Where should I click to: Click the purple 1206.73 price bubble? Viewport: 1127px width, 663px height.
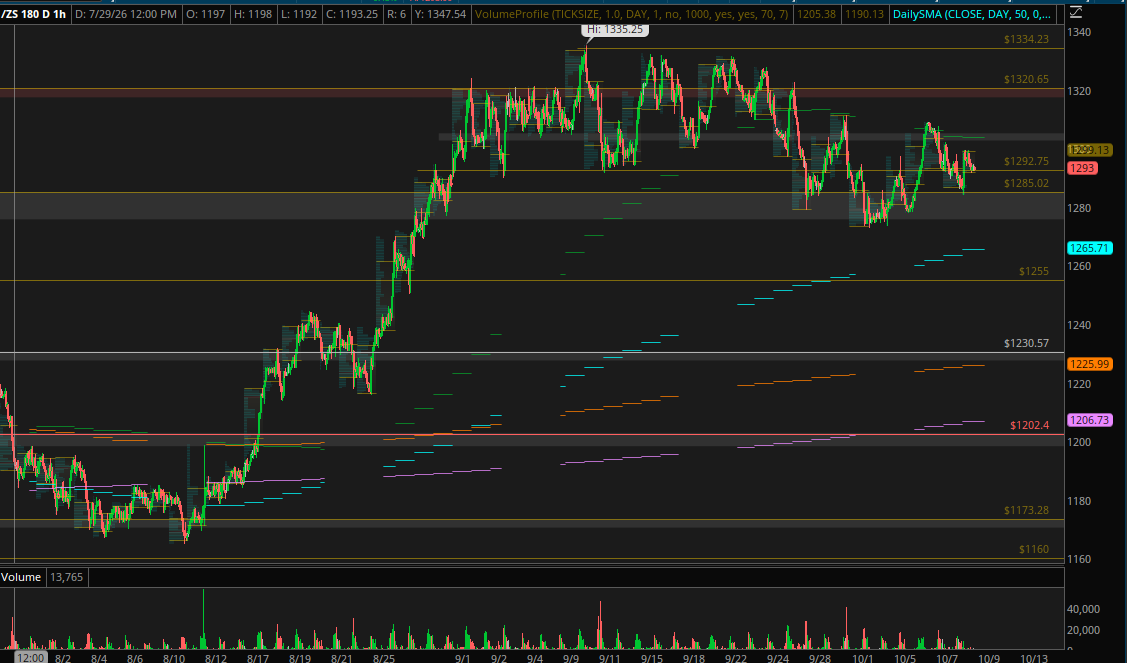[x=1090, y=420]
